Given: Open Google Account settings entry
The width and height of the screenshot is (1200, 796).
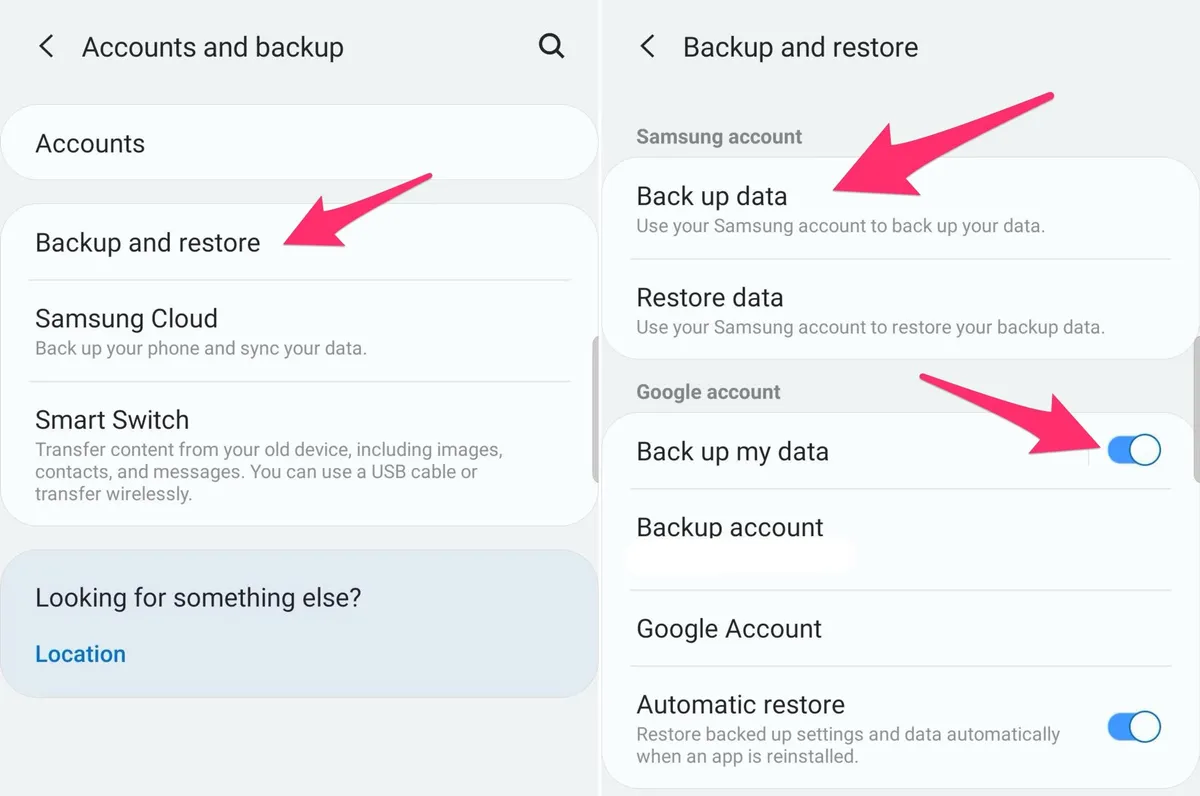Looking at the screenshot, I should pyautogui.click(x=728, y=628).
